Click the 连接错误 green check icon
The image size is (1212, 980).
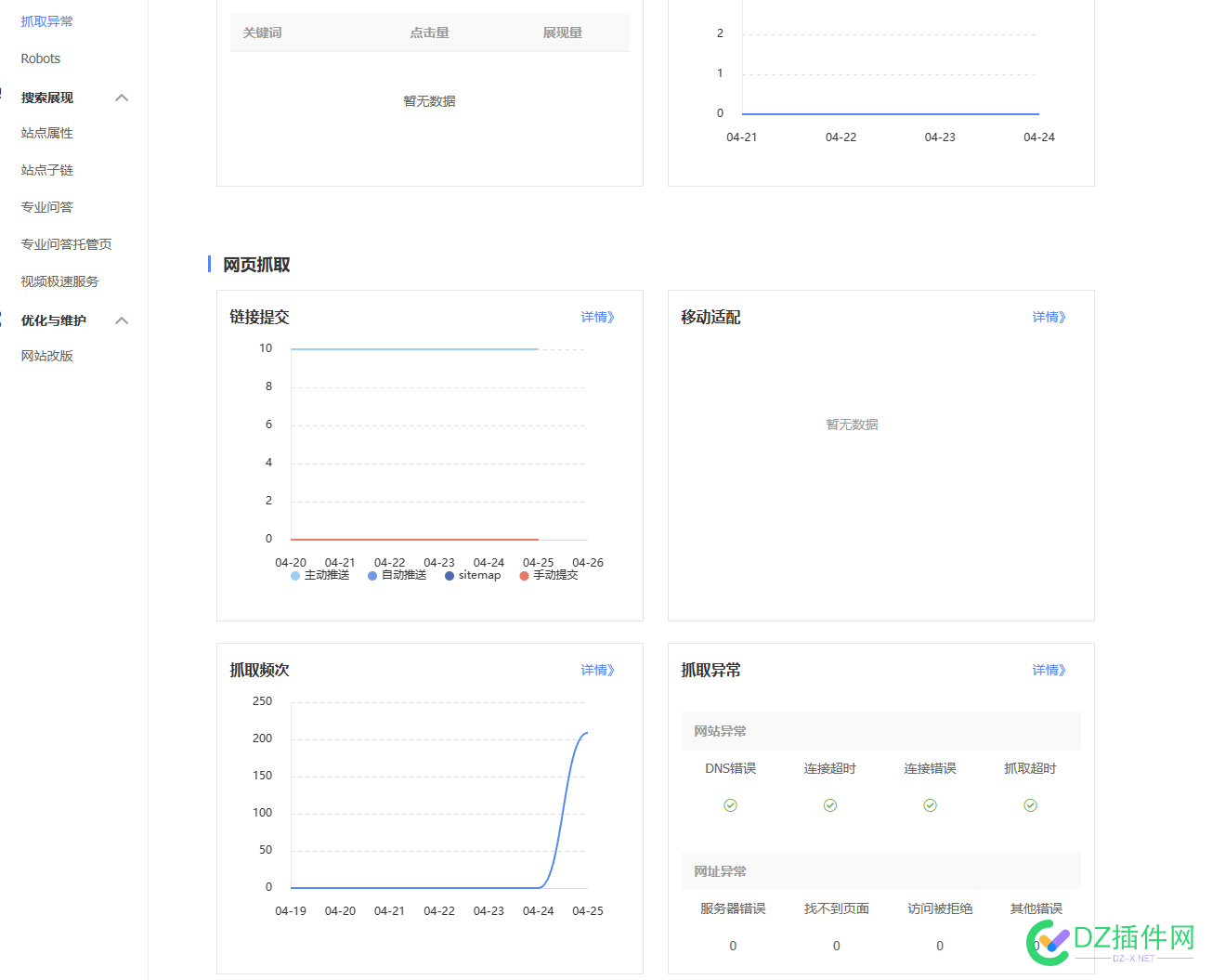coord(931,805)
